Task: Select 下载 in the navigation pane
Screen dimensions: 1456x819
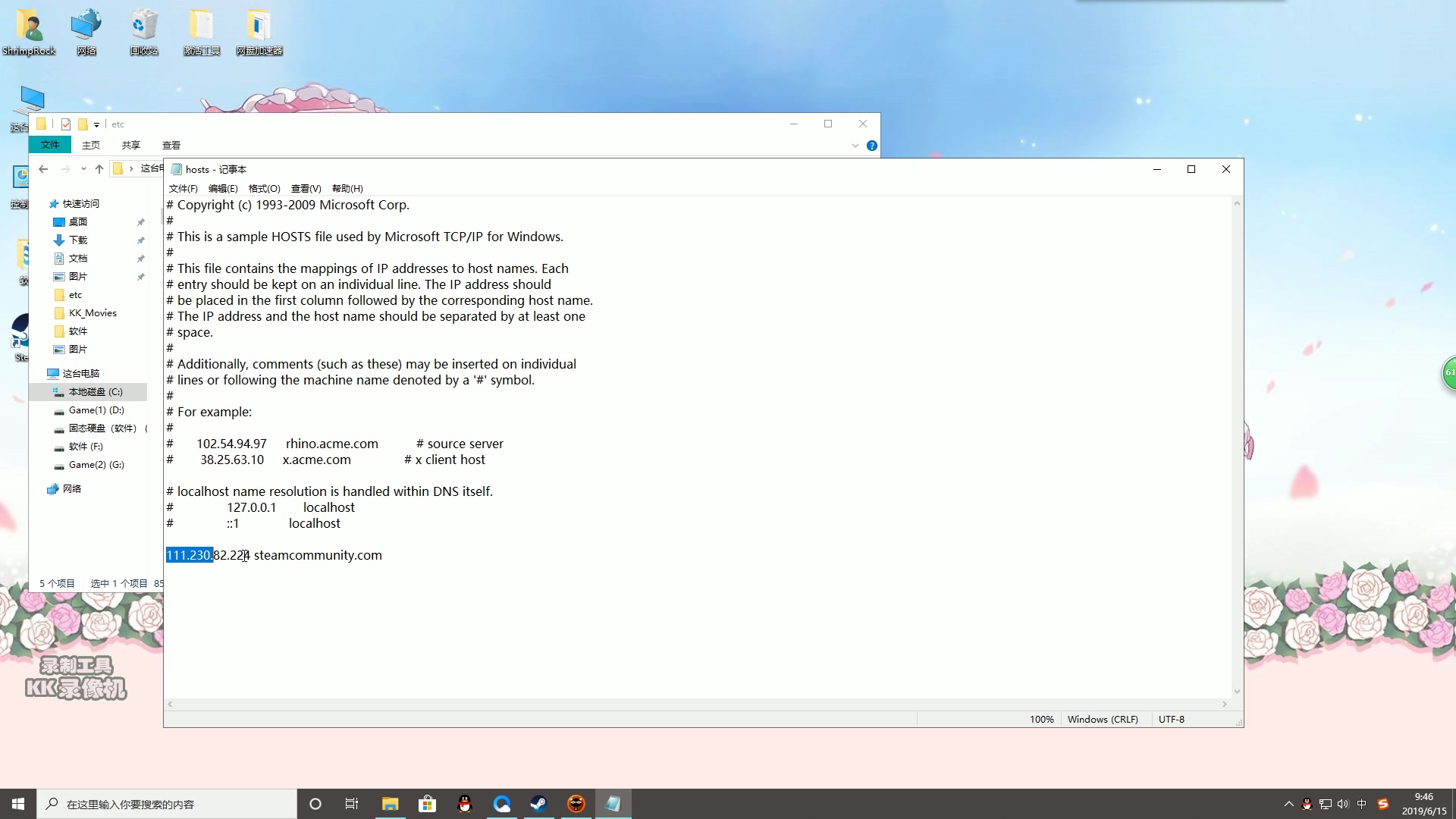Action: (78, 240)
